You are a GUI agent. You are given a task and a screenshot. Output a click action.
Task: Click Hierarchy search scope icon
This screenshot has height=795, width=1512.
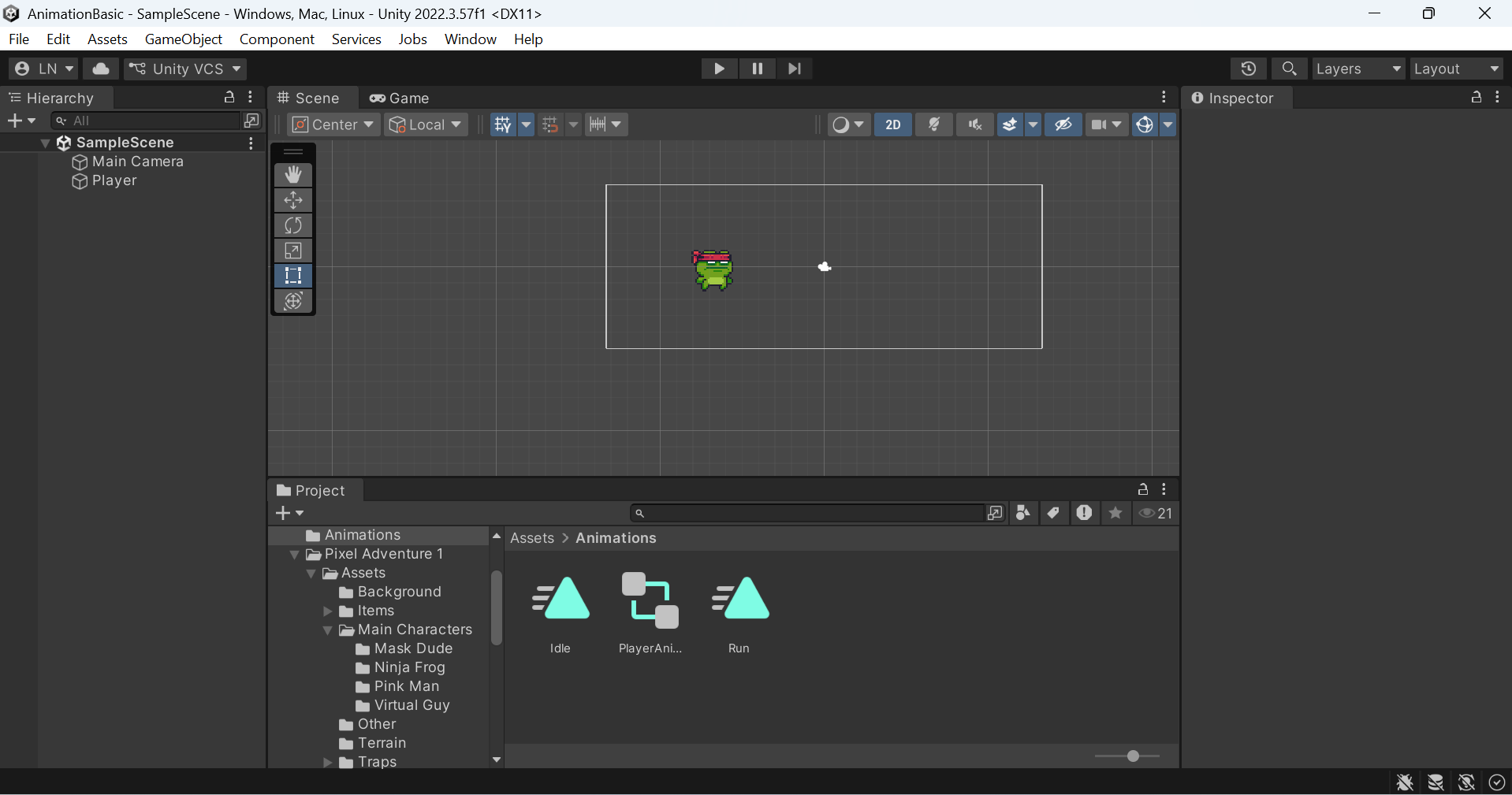coord(252,121)
